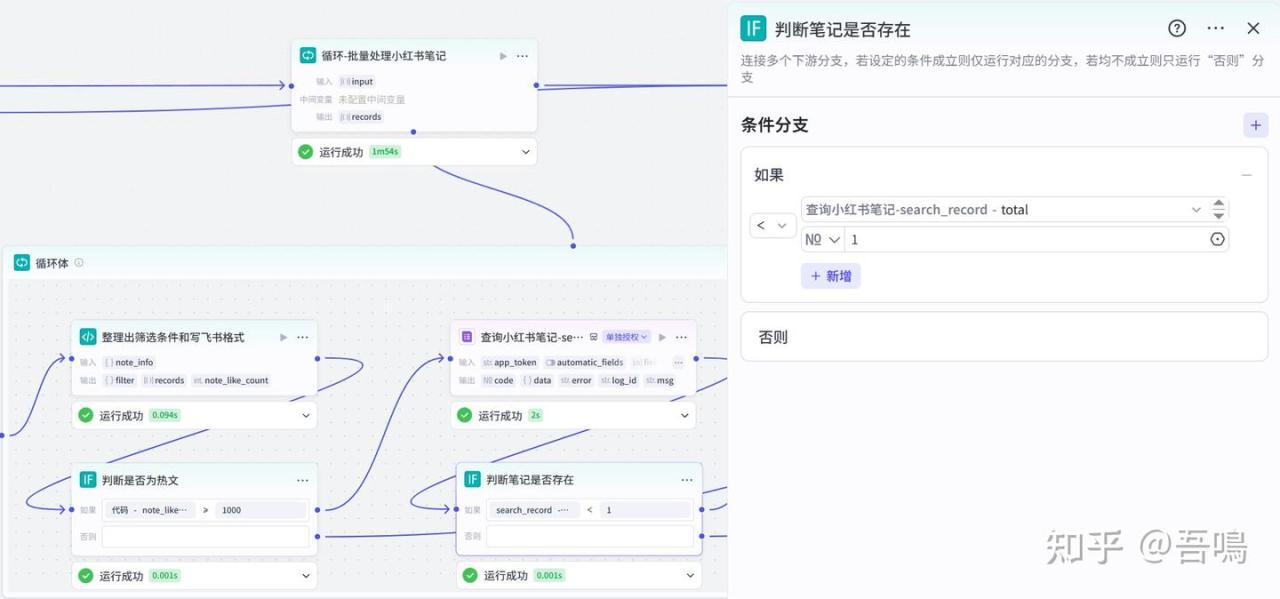Viewport: 1280px width, 599px height.
Task: Run the 循环-批量处理小红书笔记 loop node
Action: (x=503, y=56)
